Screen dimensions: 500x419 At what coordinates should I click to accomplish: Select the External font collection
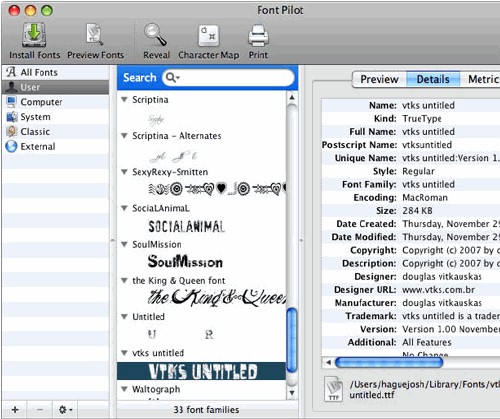pyautogui.click(x=55, y=146)
